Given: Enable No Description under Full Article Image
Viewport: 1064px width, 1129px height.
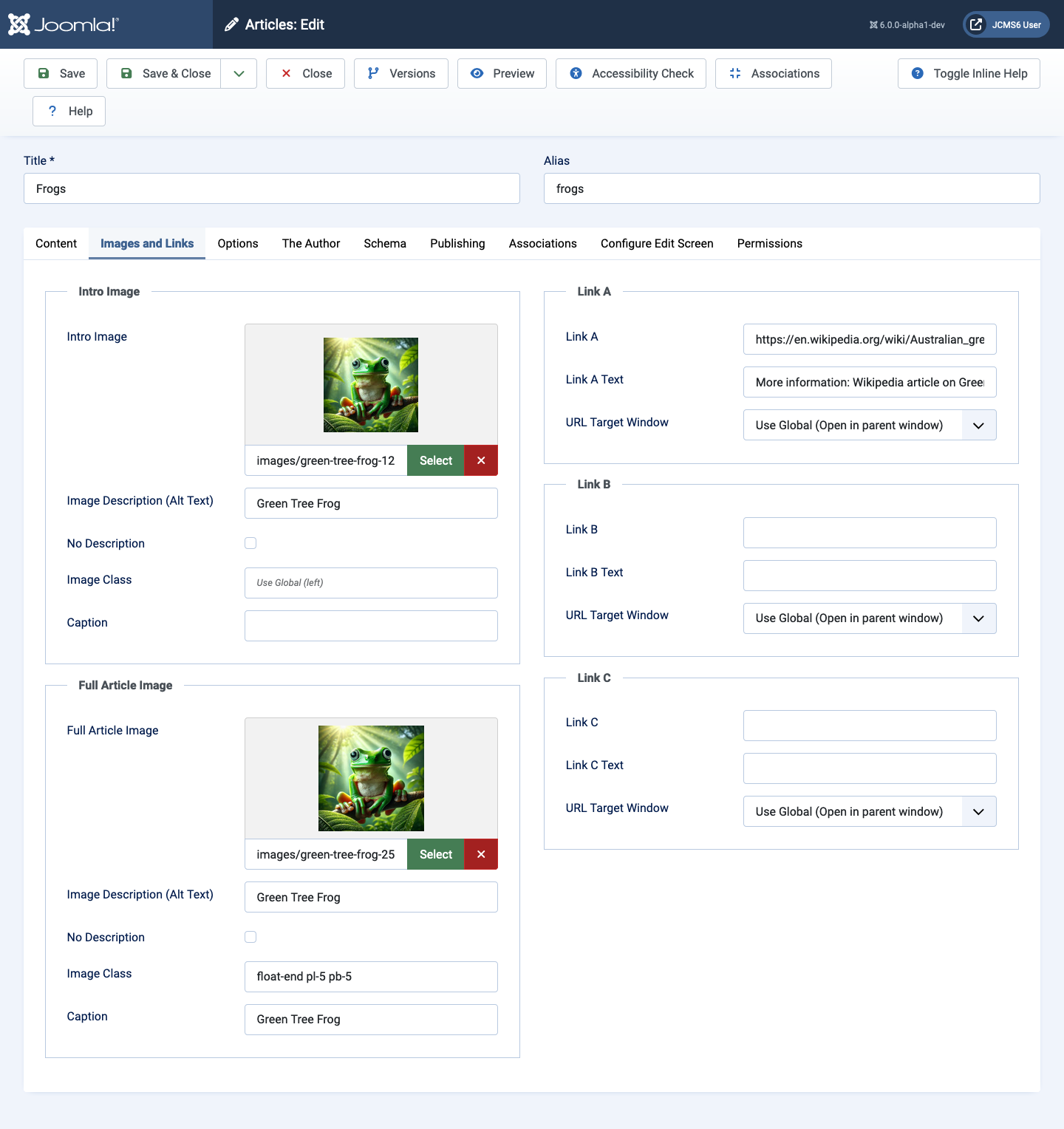Looking at the screenshot, I should (250, 936).
